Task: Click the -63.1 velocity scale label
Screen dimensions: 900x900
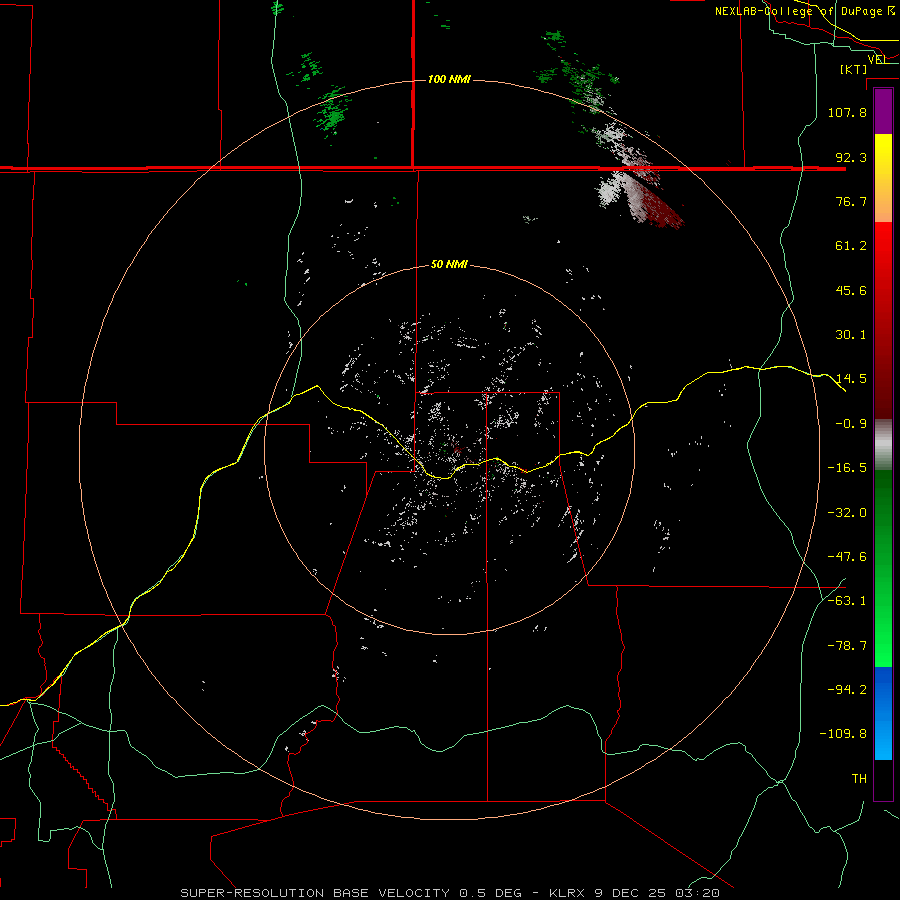Action: pyautogui.click(x=847, y=601)
